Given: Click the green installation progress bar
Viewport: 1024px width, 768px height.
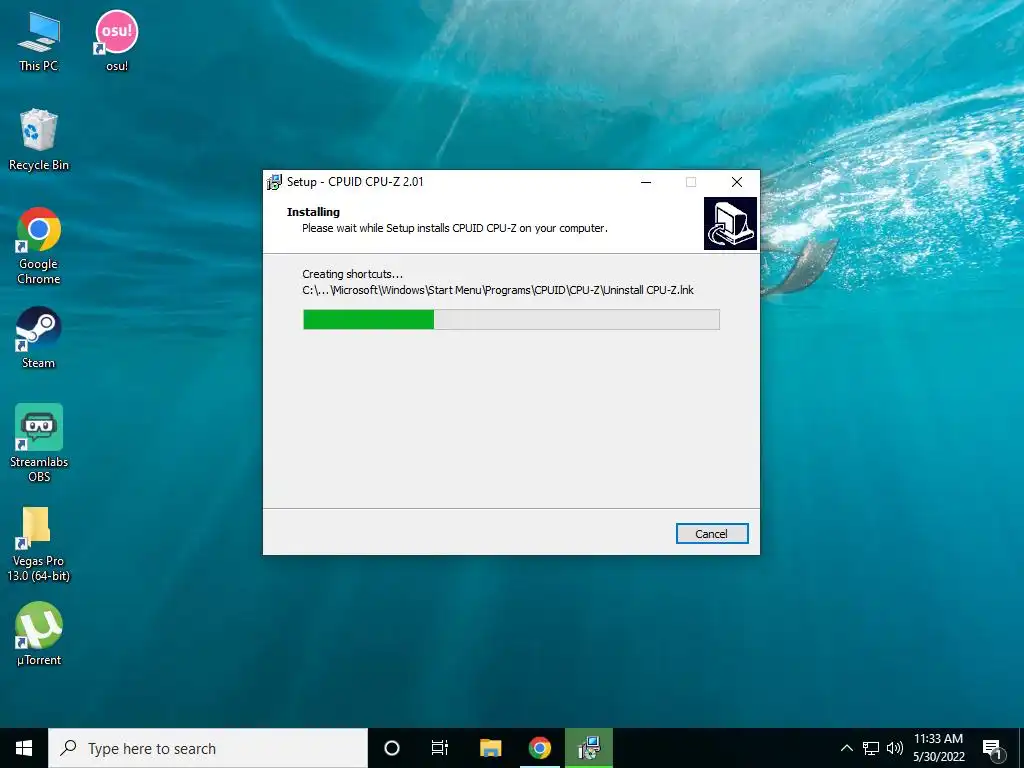Looking at the screenshot, I should [511, 319].
